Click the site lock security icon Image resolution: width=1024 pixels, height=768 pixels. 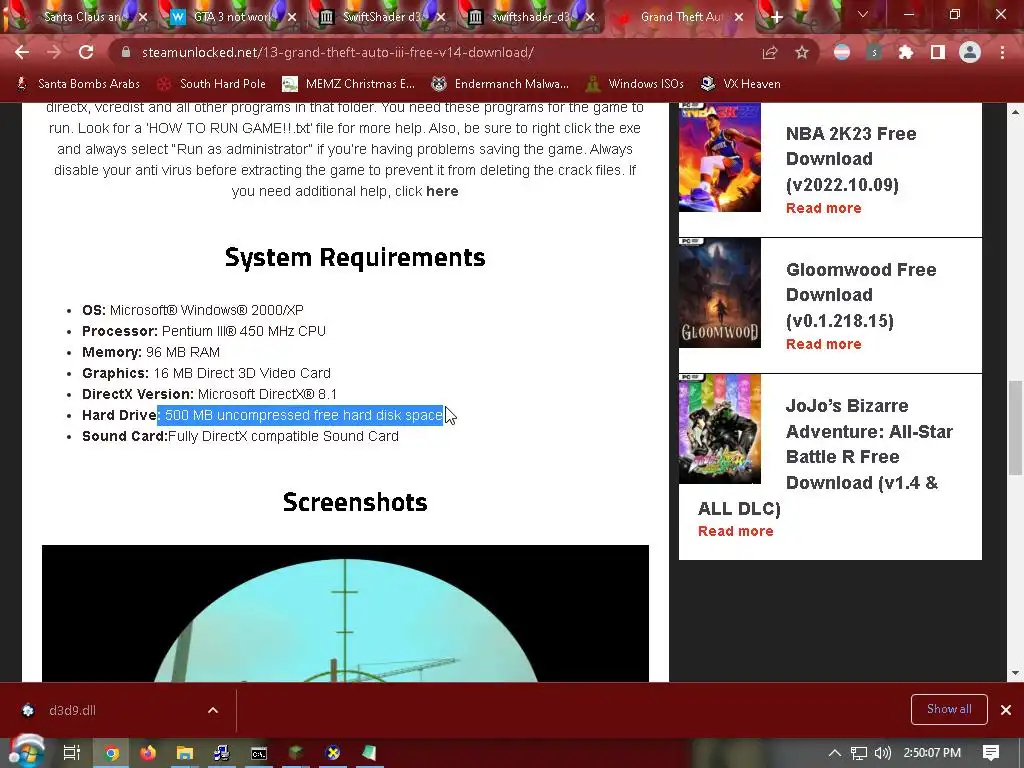(x=126, y=52)
